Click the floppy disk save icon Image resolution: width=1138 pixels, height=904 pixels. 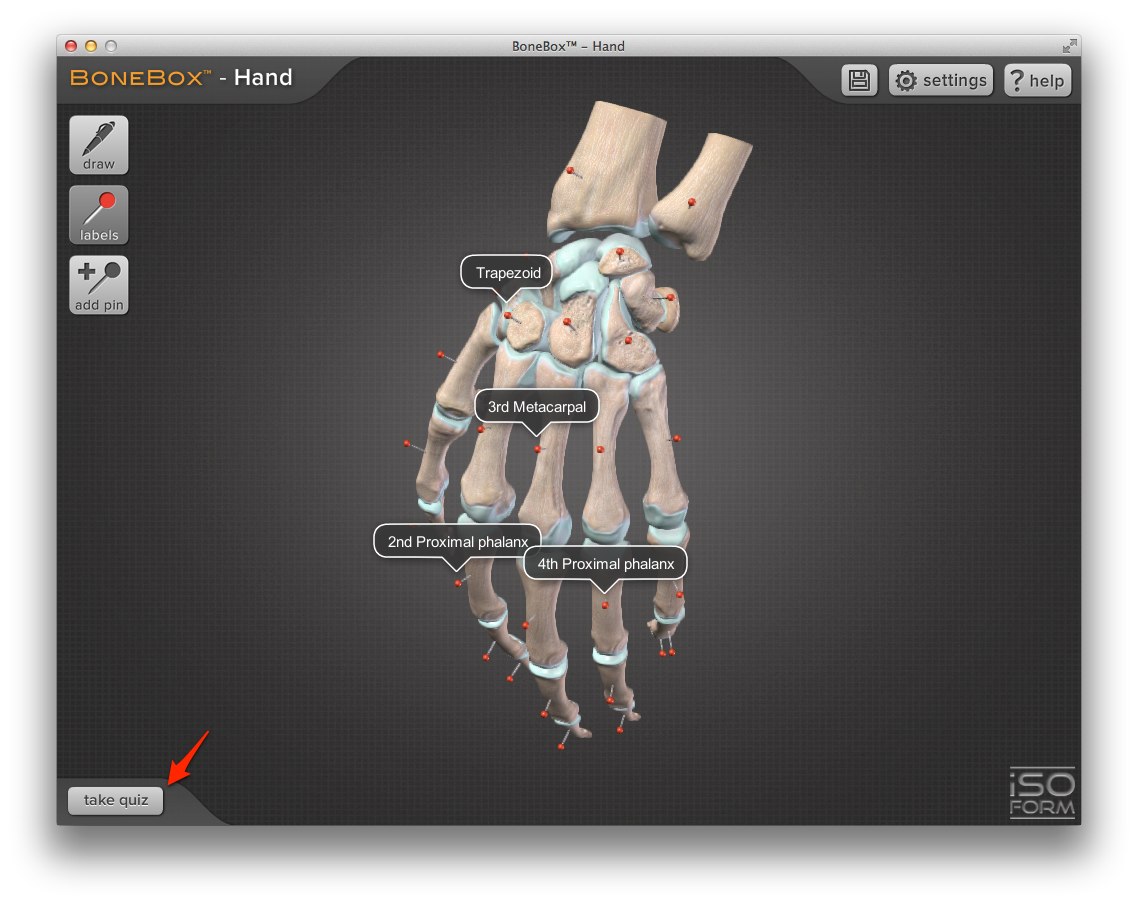pos(859,80)
